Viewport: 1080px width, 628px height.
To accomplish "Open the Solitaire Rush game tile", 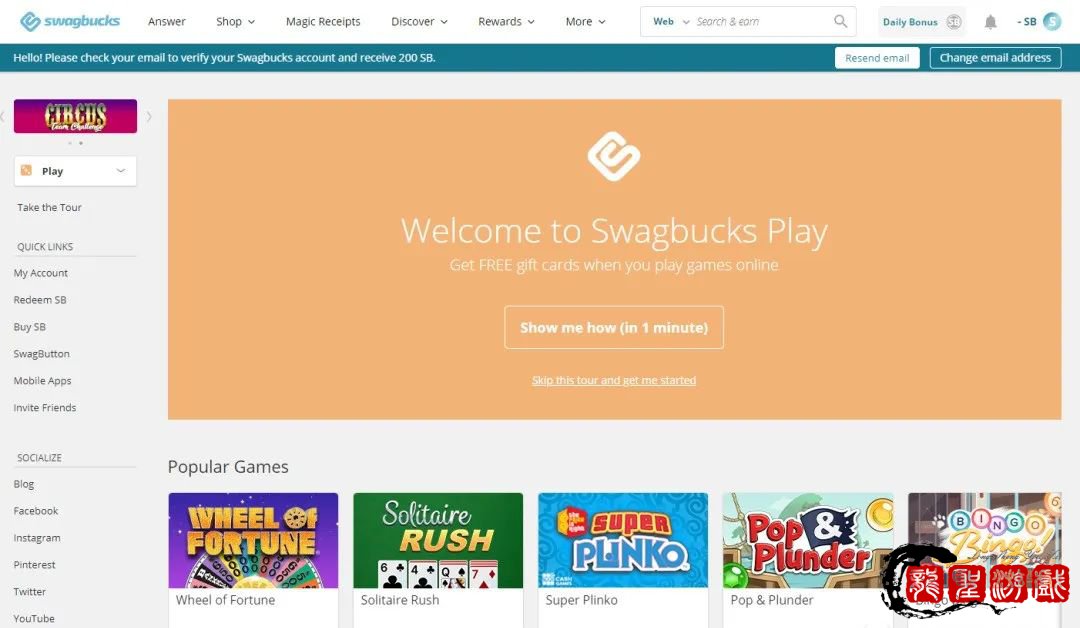I will pyautogui.click(x=438, y=559).
